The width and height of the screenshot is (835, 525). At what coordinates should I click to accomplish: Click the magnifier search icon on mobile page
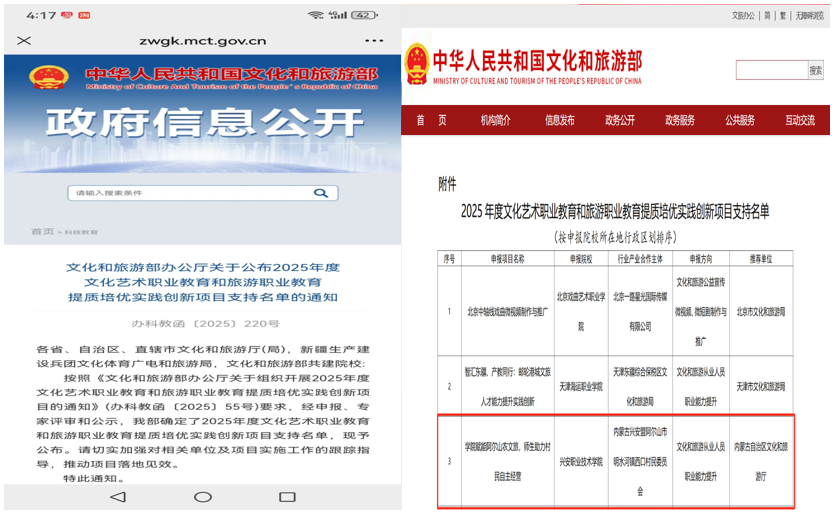point(321,193)
